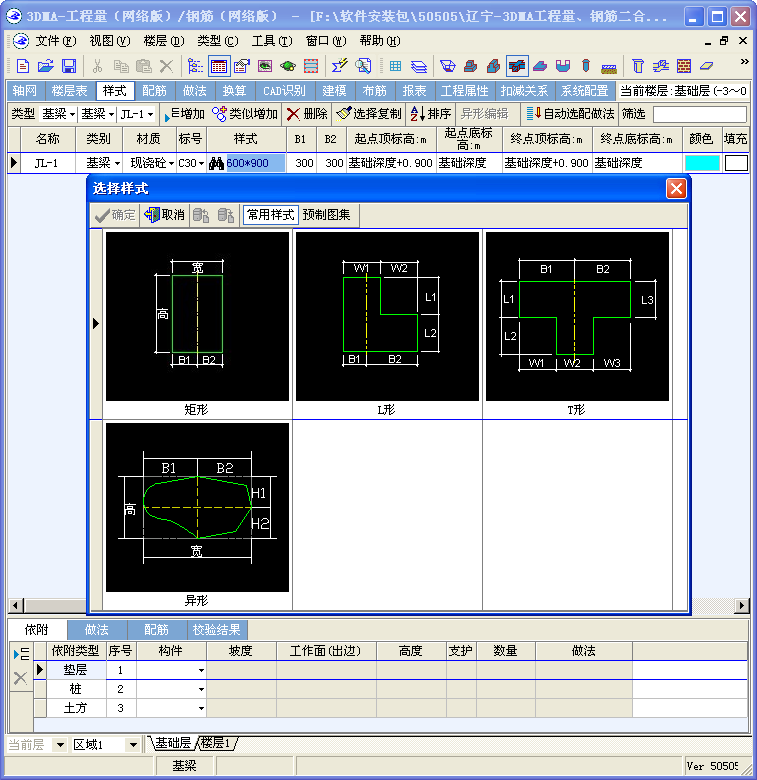Open the 视图(V) menu

pos(109,41)
